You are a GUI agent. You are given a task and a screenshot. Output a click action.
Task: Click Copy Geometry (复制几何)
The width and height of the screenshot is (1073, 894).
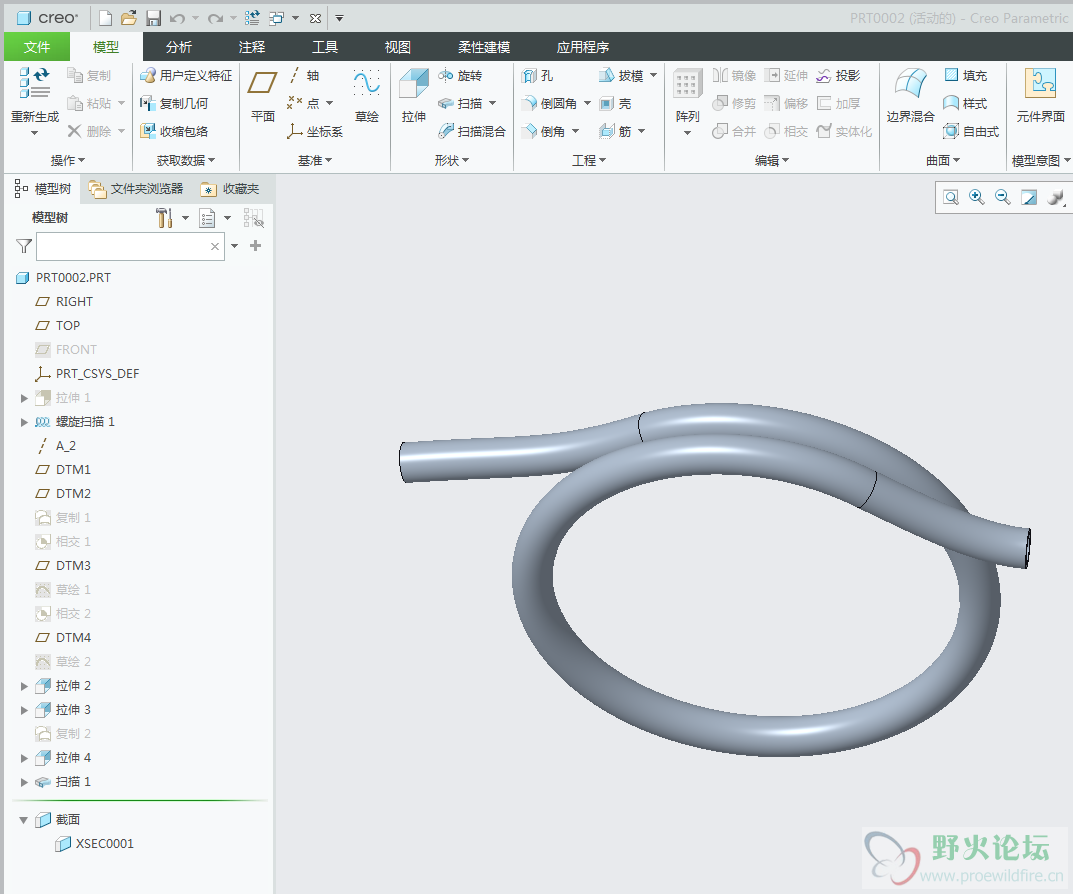174,103
